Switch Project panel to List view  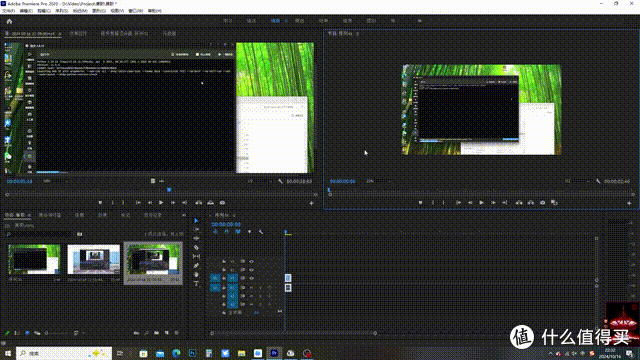click(x=17, y=333)
